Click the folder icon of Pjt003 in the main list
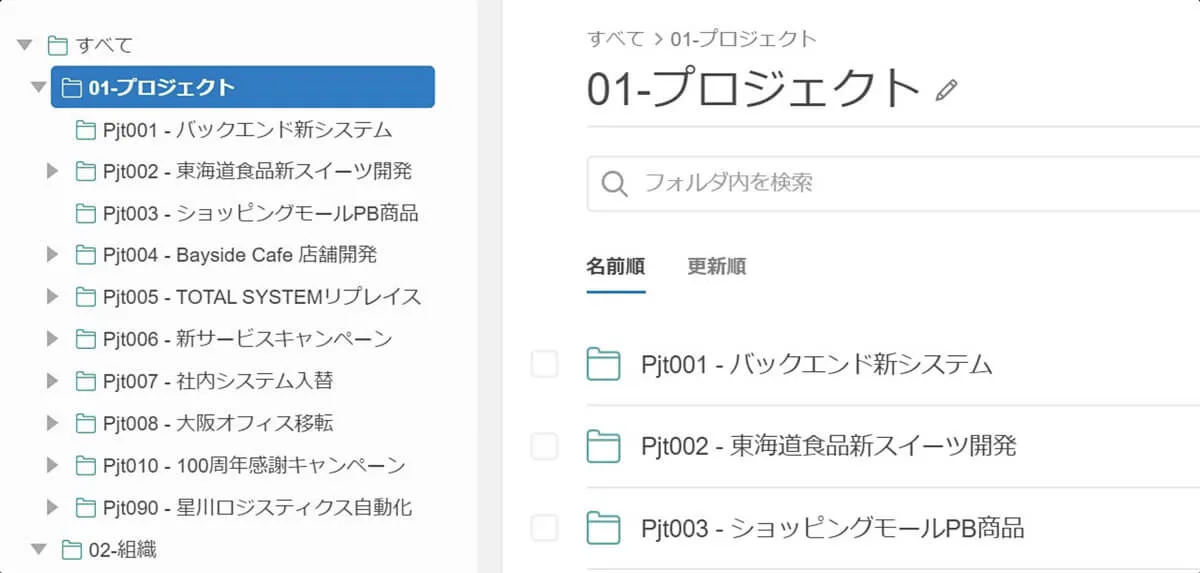The height and width of the screenshot is (573, 1200). click(603, 527)
